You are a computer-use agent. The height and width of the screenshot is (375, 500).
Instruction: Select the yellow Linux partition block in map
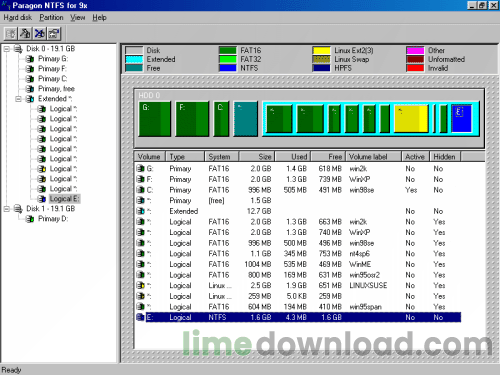[411, 119]
